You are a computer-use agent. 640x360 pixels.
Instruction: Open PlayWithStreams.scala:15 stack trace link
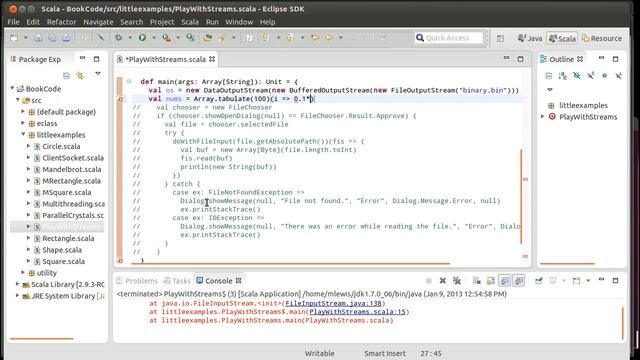coord(358,312)
